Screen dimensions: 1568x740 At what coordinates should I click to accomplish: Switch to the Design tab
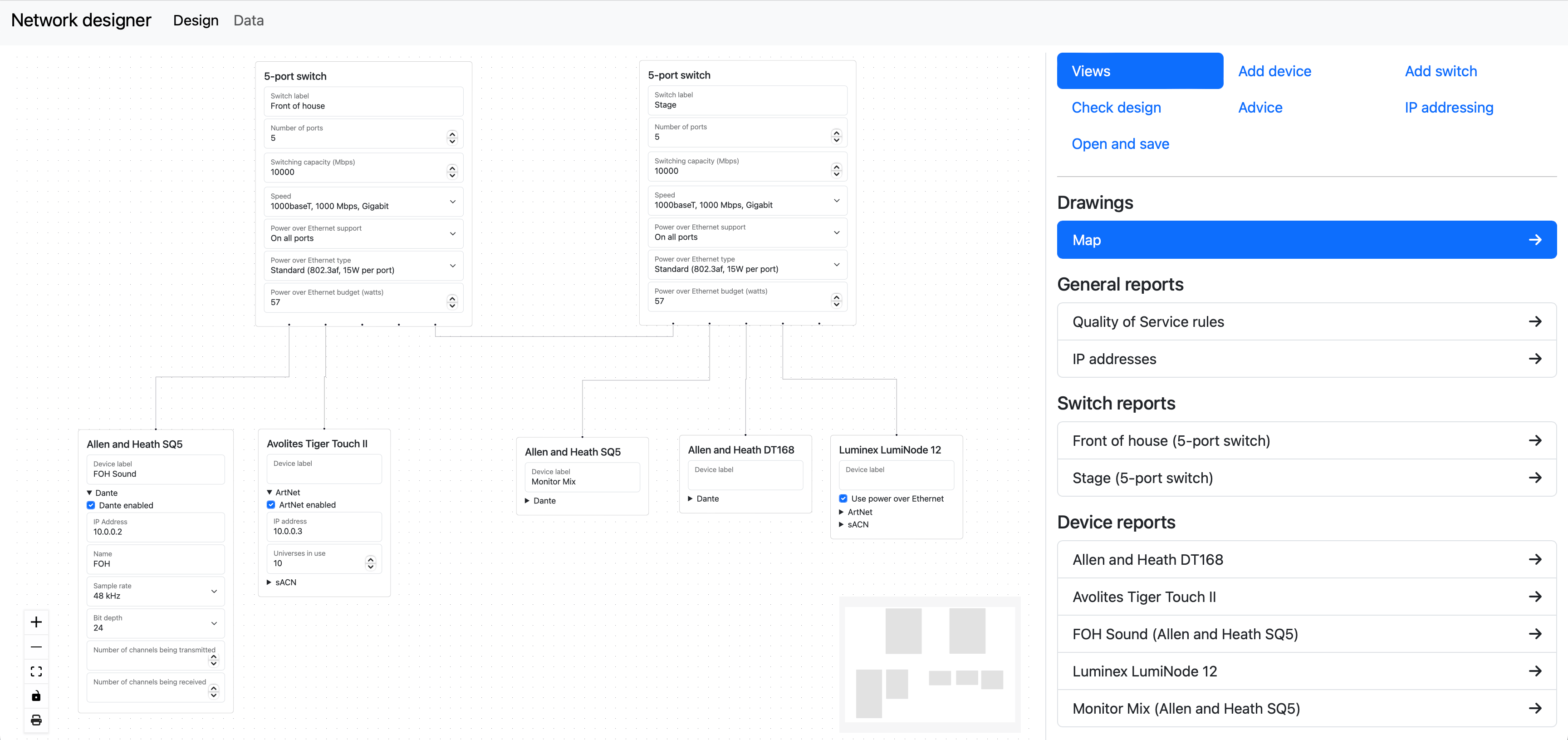pos(196,21)
